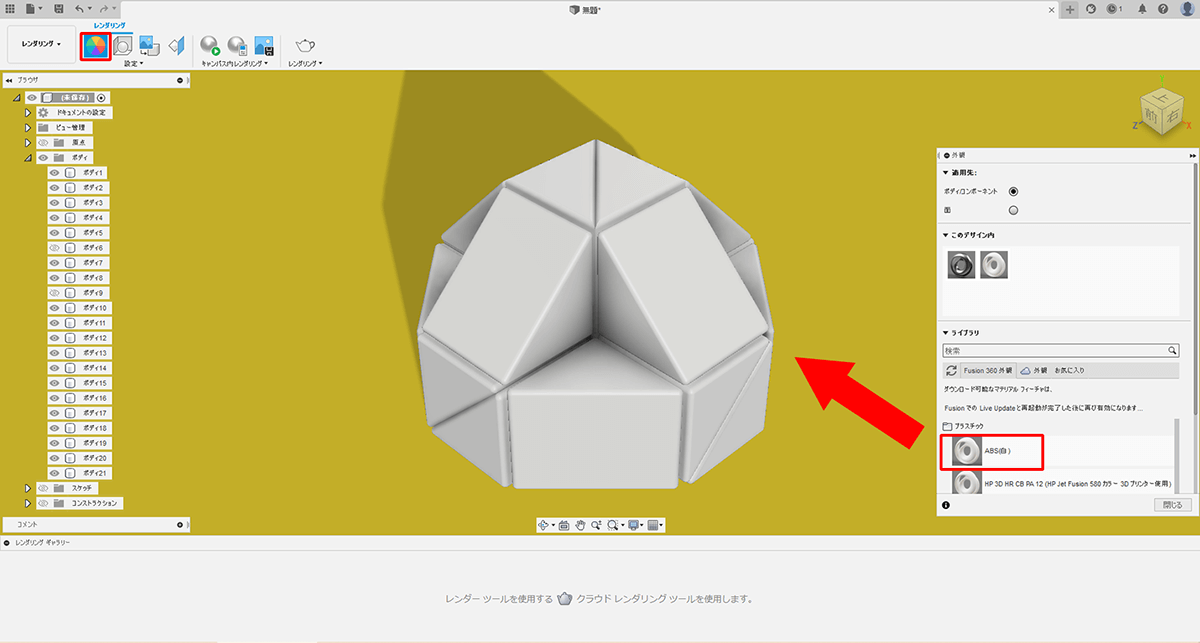Expand the ドキュメントの設定 tree node
The width and height of the screenshot is (1200, 643).
click(x=29, y=113)
